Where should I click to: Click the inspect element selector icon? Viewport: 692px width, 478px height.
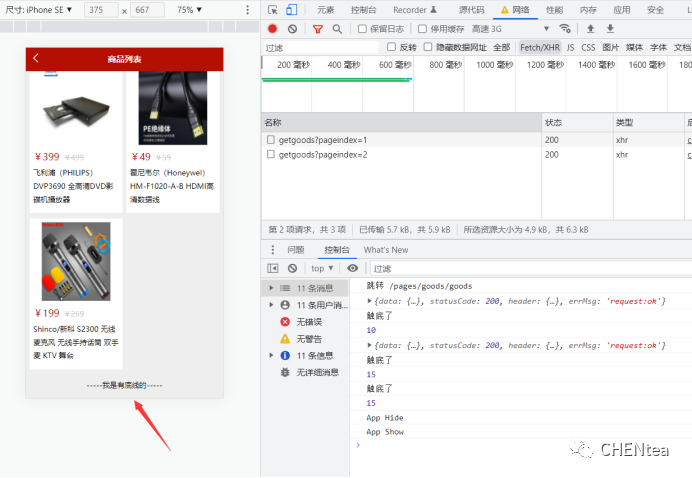pos(273,10)
